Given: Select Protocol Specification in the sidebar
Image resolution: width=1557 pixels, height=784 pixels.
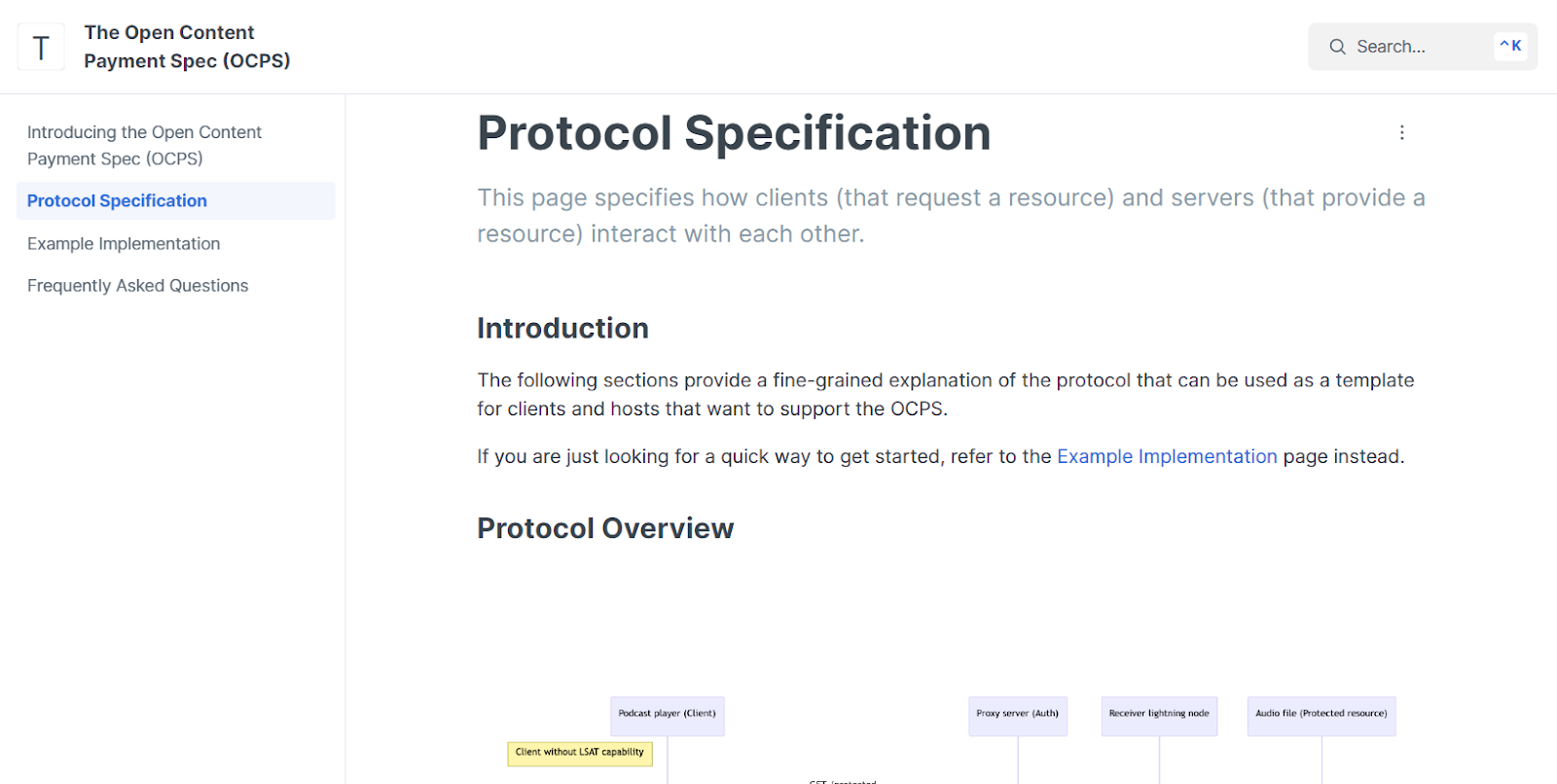Looking at the screenshot, I should pos(117,201).
